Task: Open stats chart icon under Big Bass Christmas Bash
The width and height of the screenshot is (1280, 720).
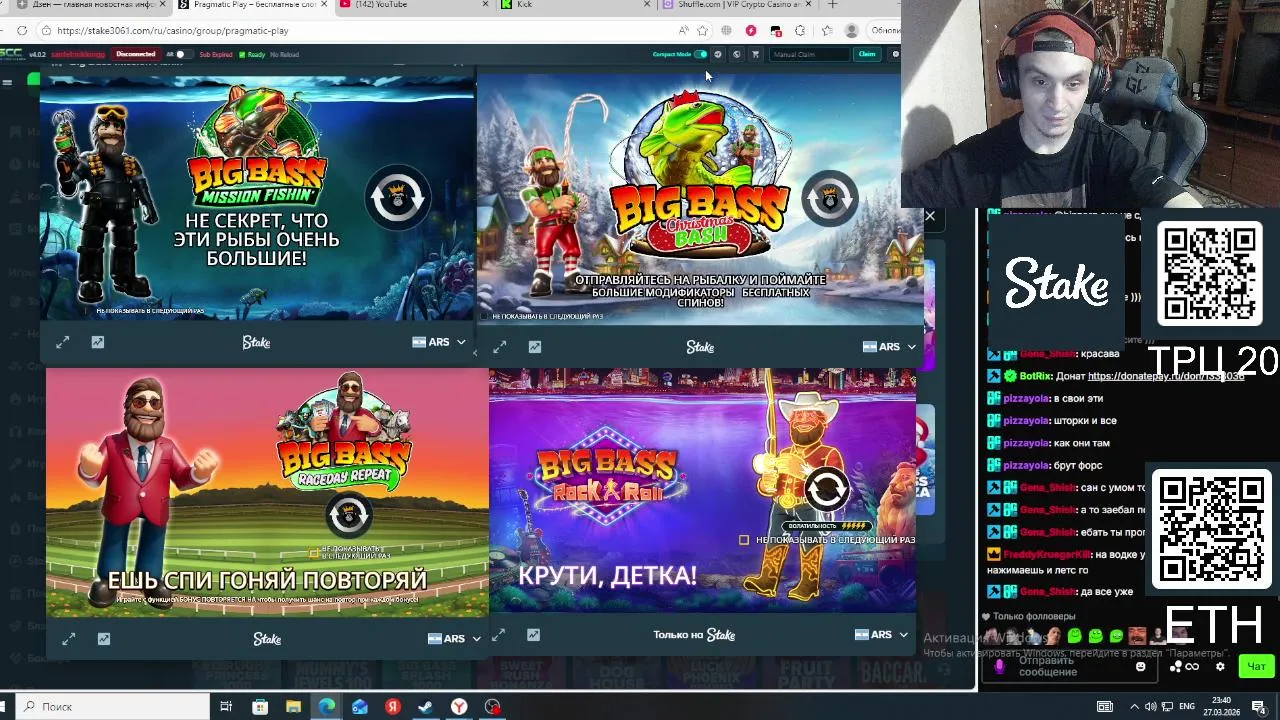Action: point(535,347)
